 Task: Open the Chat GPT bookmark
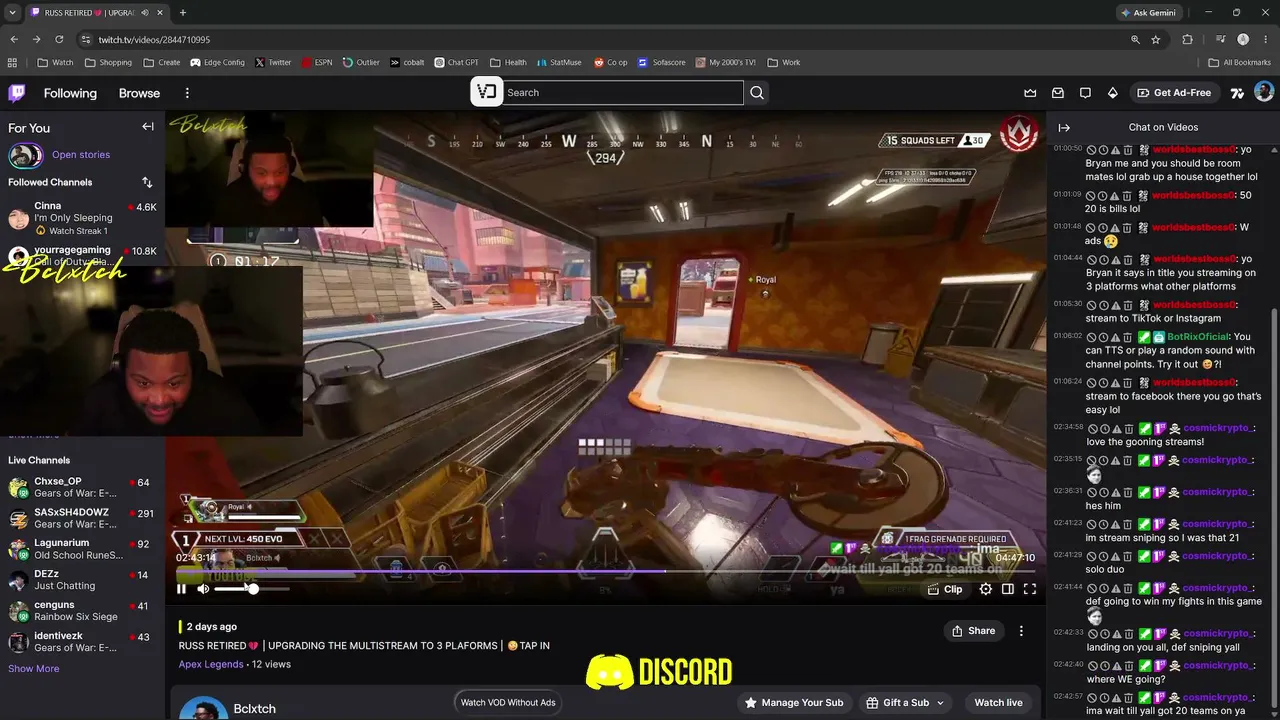coord(456,62)
